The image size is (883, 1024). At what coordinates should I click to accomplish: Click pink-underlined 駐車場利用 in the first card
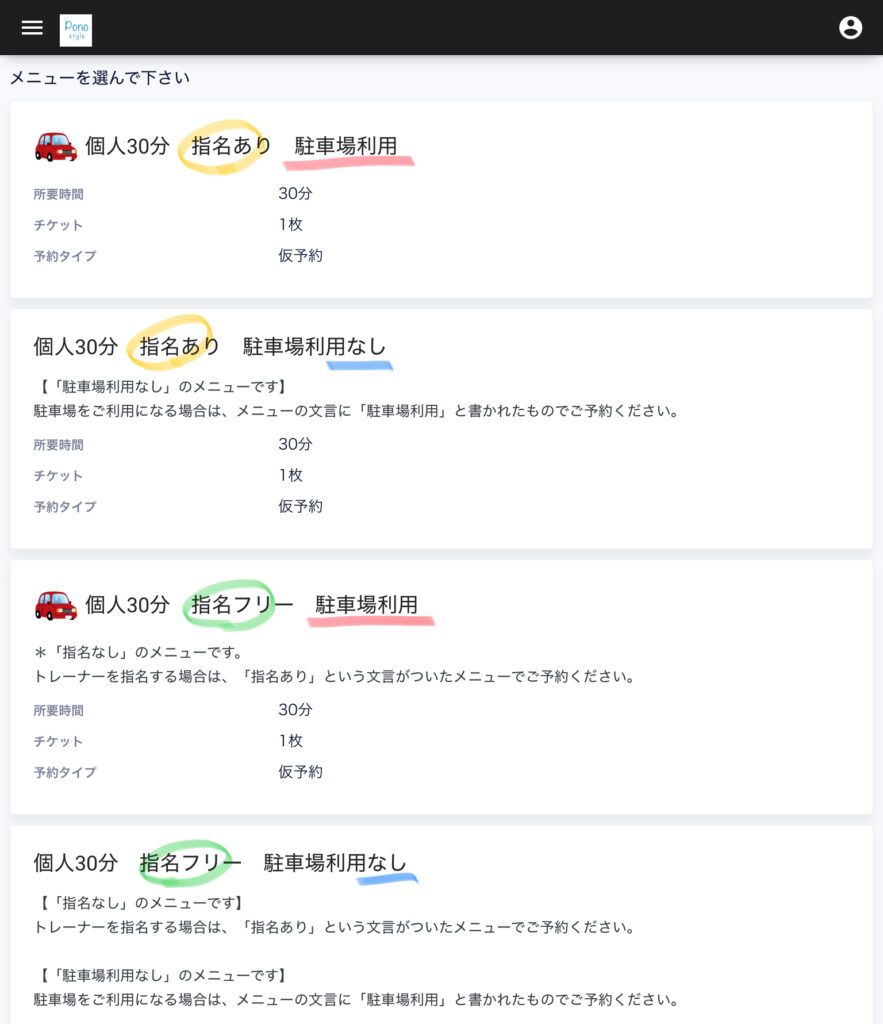click(x=346, y=146)
